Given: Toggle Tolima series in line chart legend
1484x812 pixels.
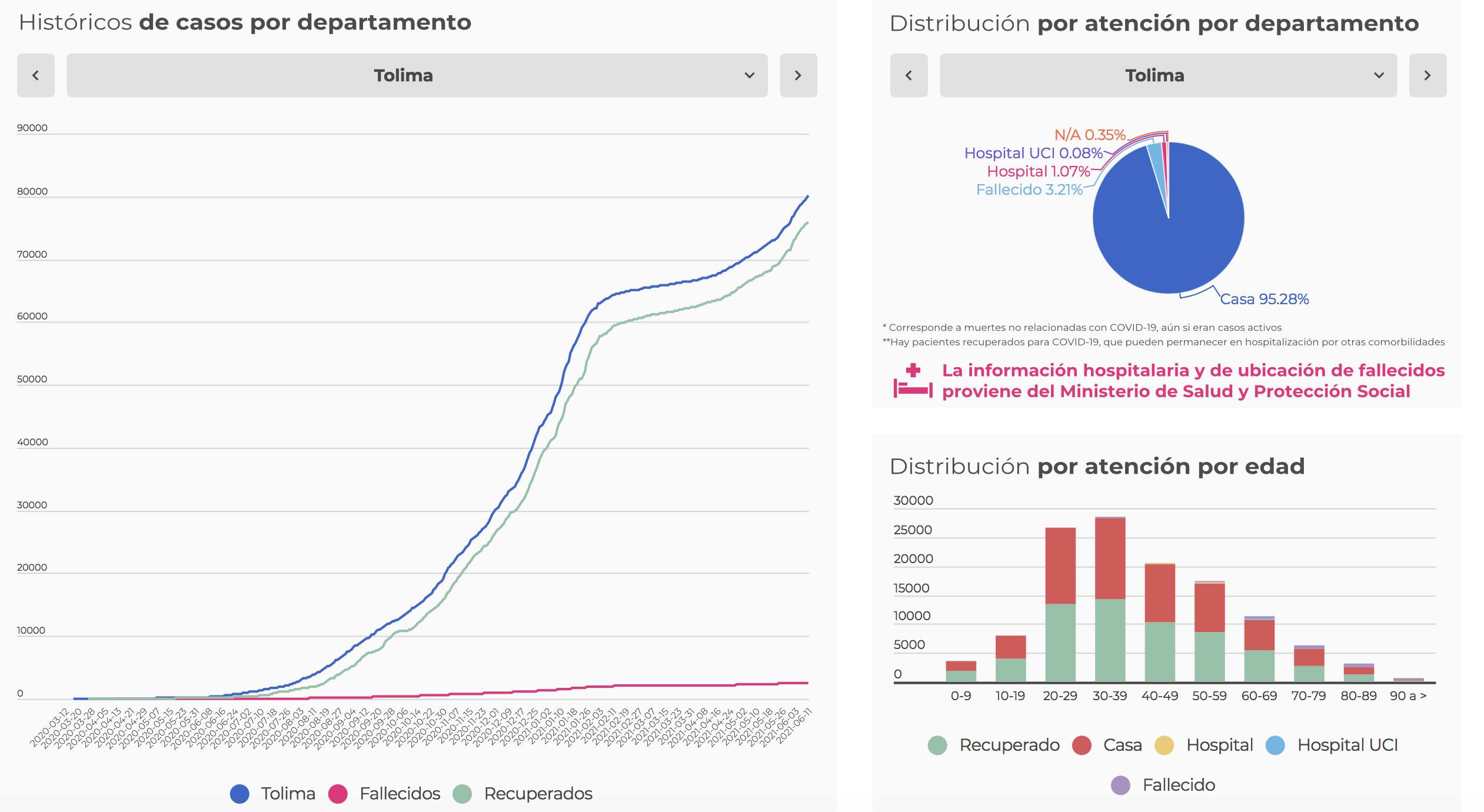Looking at the screenshot, I should click(287, 794).
